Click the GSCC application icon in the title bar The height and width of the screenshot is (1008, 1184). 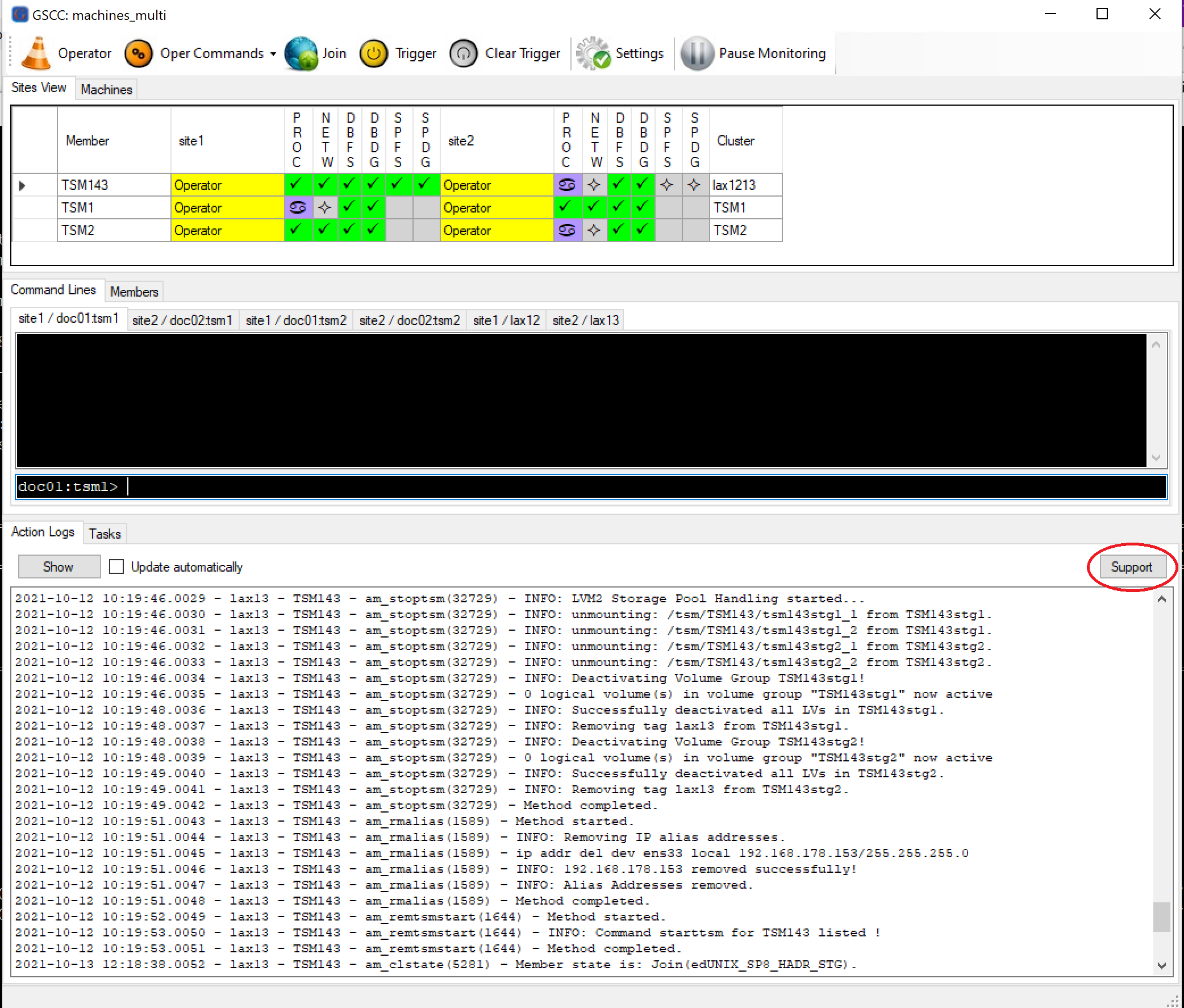point(19,14)
